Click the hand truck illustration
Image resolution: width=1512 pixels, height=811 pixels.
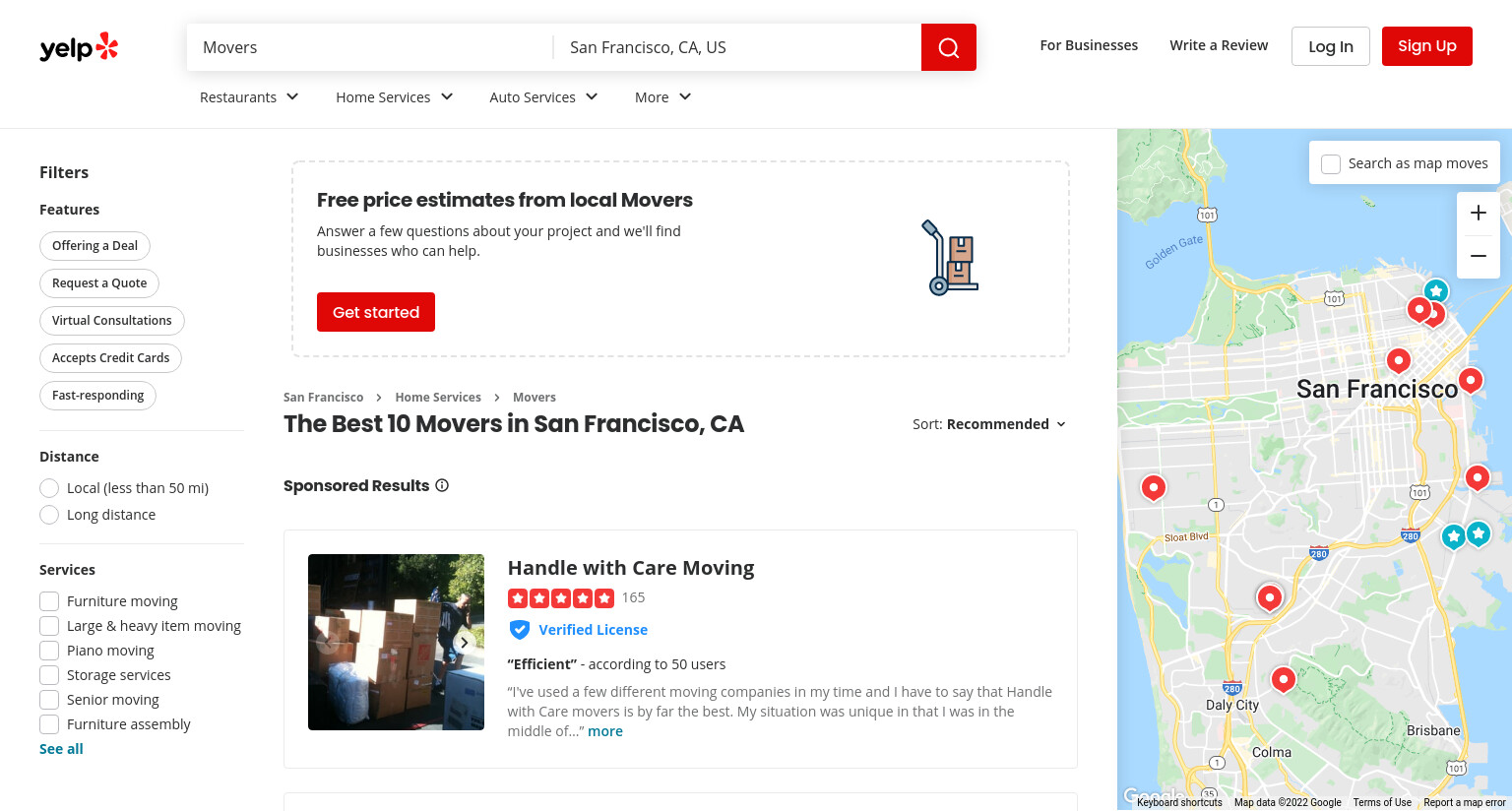[950, 258]
